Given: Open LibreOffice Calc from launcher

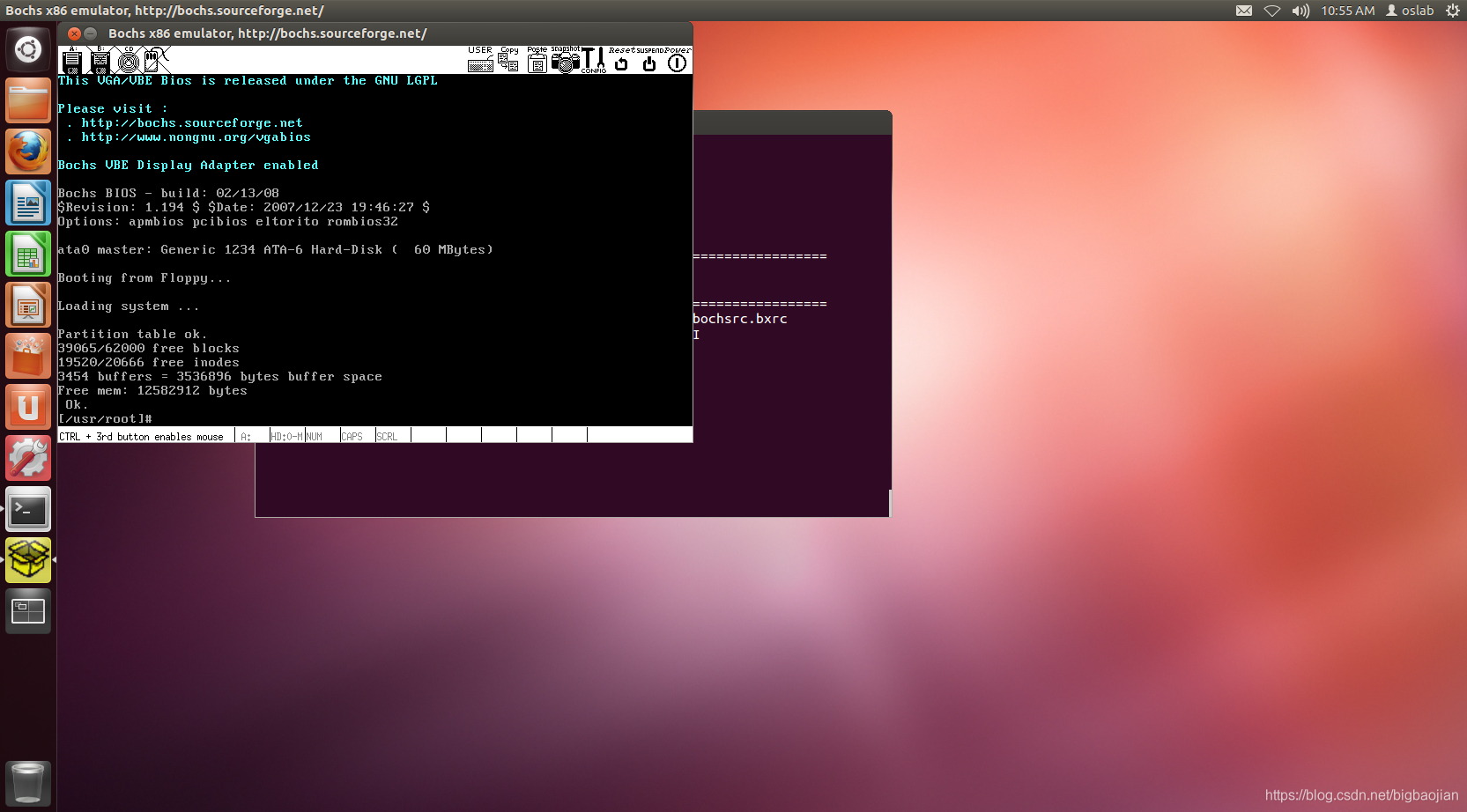Looking at the screenshot, I should [28, 254].
